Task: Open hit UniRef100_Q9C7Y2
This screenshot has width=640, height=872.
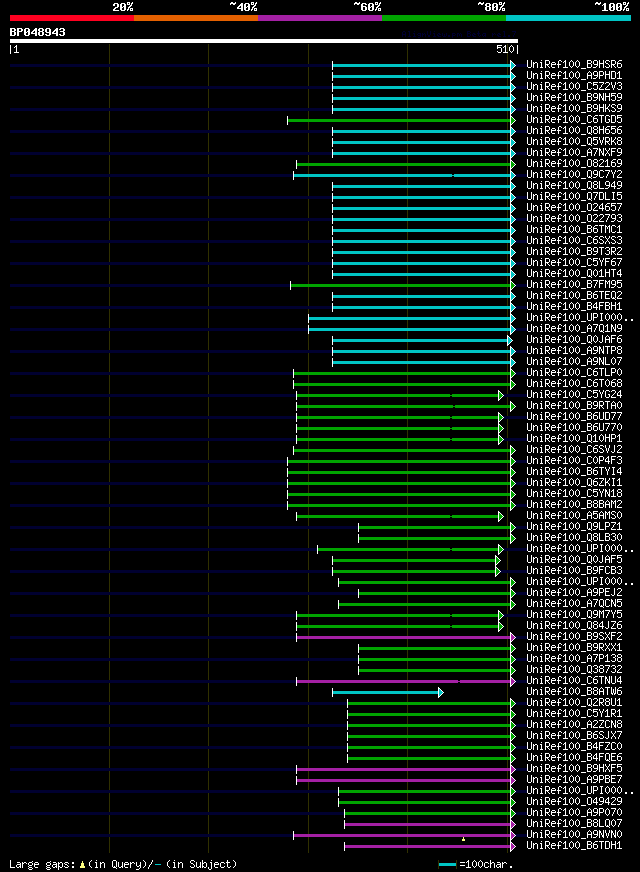Action: (574, 175)
